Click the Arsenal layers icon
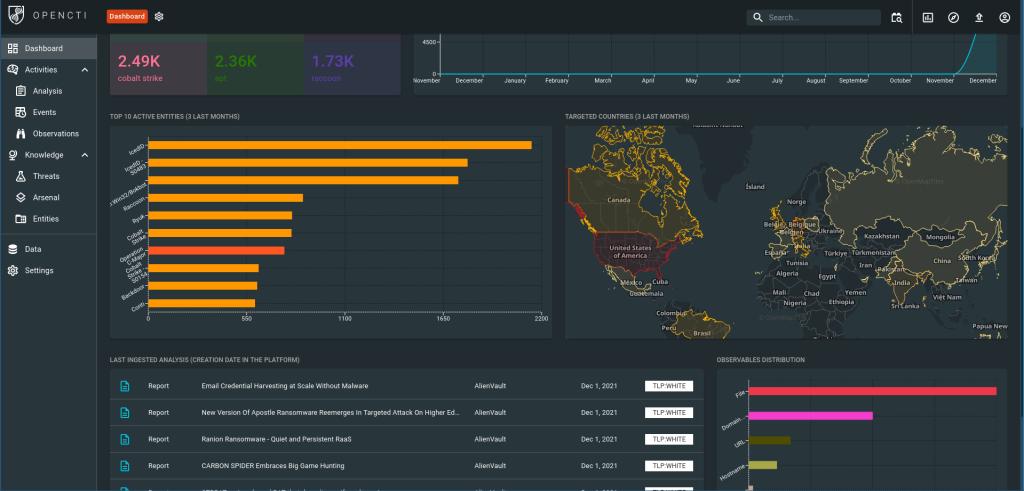 pos(20,197)
